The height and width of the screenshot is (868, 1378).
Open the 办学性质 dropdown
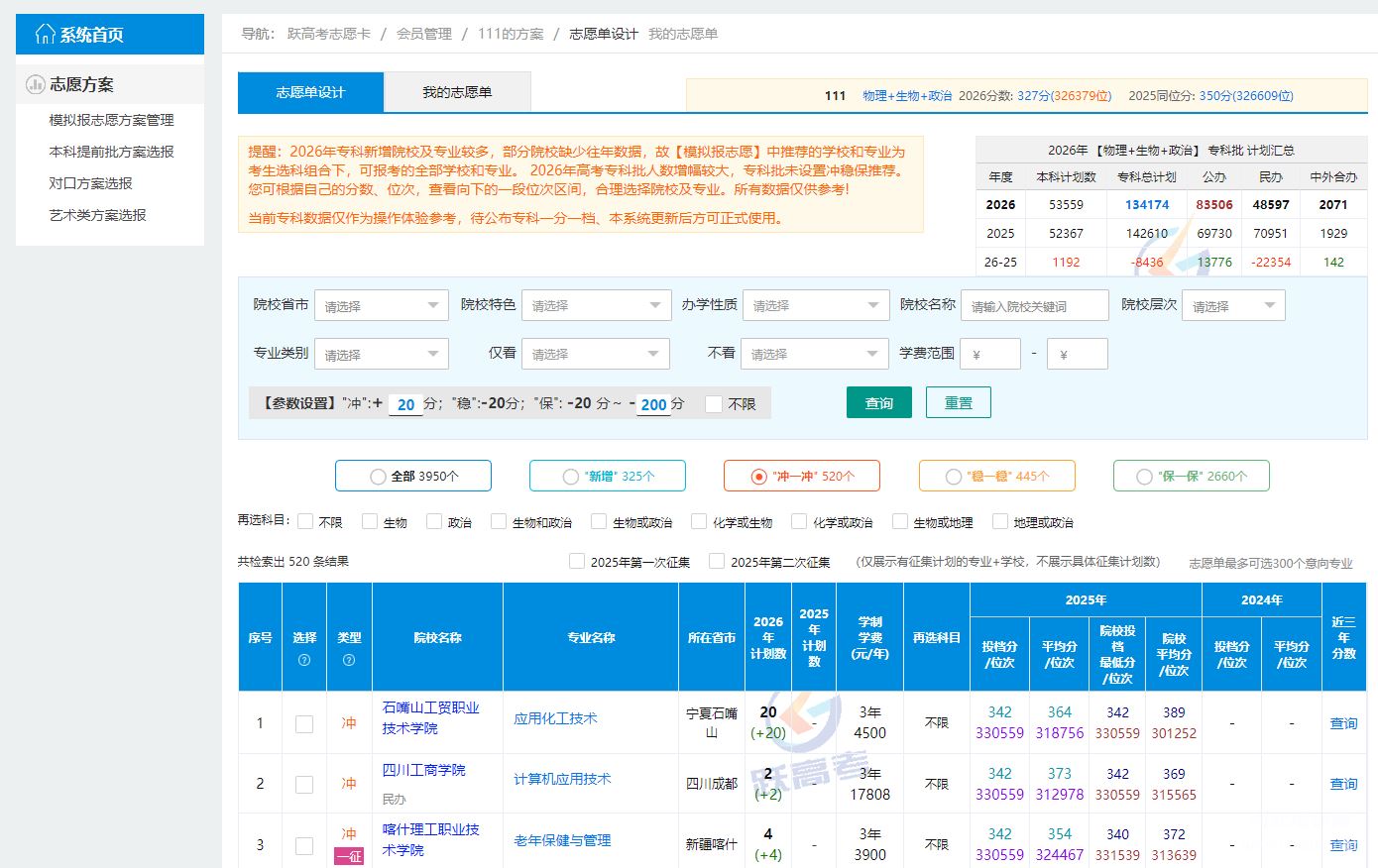pyautogui.click(x=816, y=305)
